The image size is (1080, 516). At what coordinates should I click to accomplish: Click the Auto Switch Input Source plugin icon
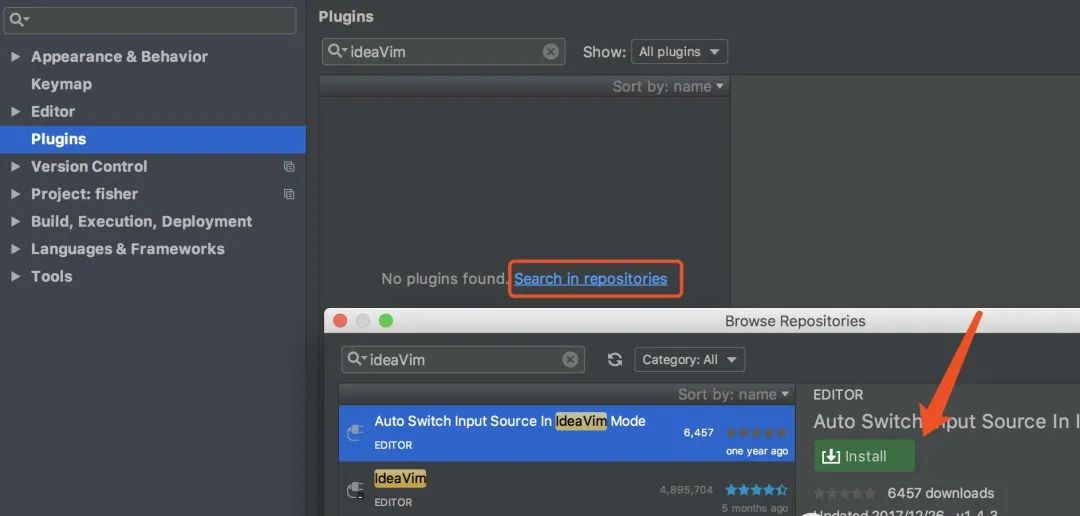click(x=355, y=433)
